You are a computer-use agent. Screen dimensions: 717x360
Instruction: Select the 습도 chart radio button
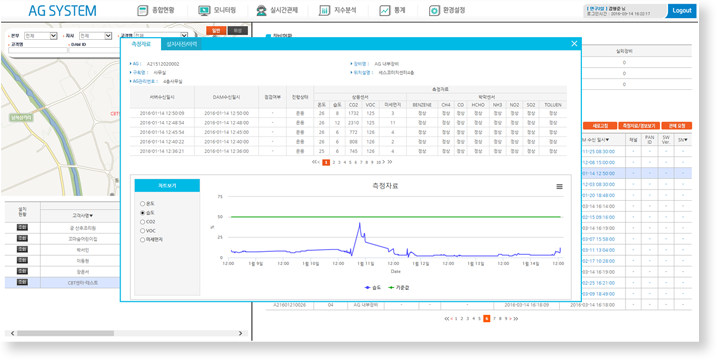[142, 213]
